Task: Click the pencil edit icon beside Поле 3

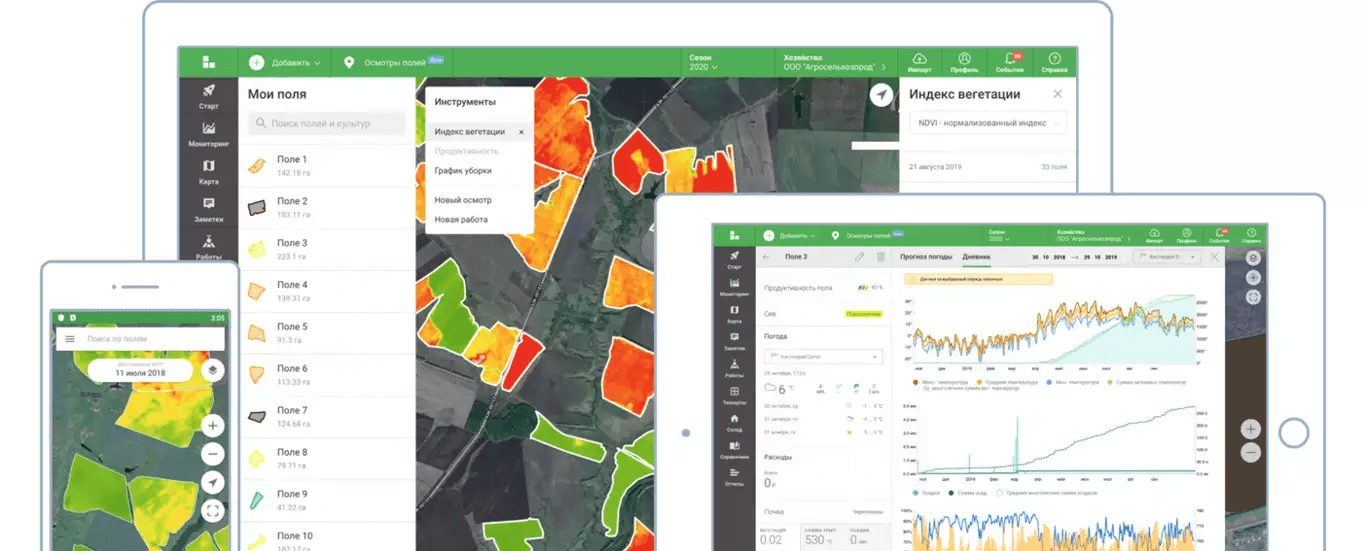Action: tap(859, 257)
